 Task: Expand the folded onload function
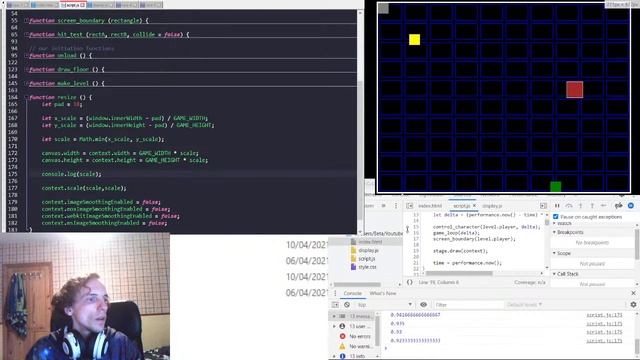[x=26, y=56]
